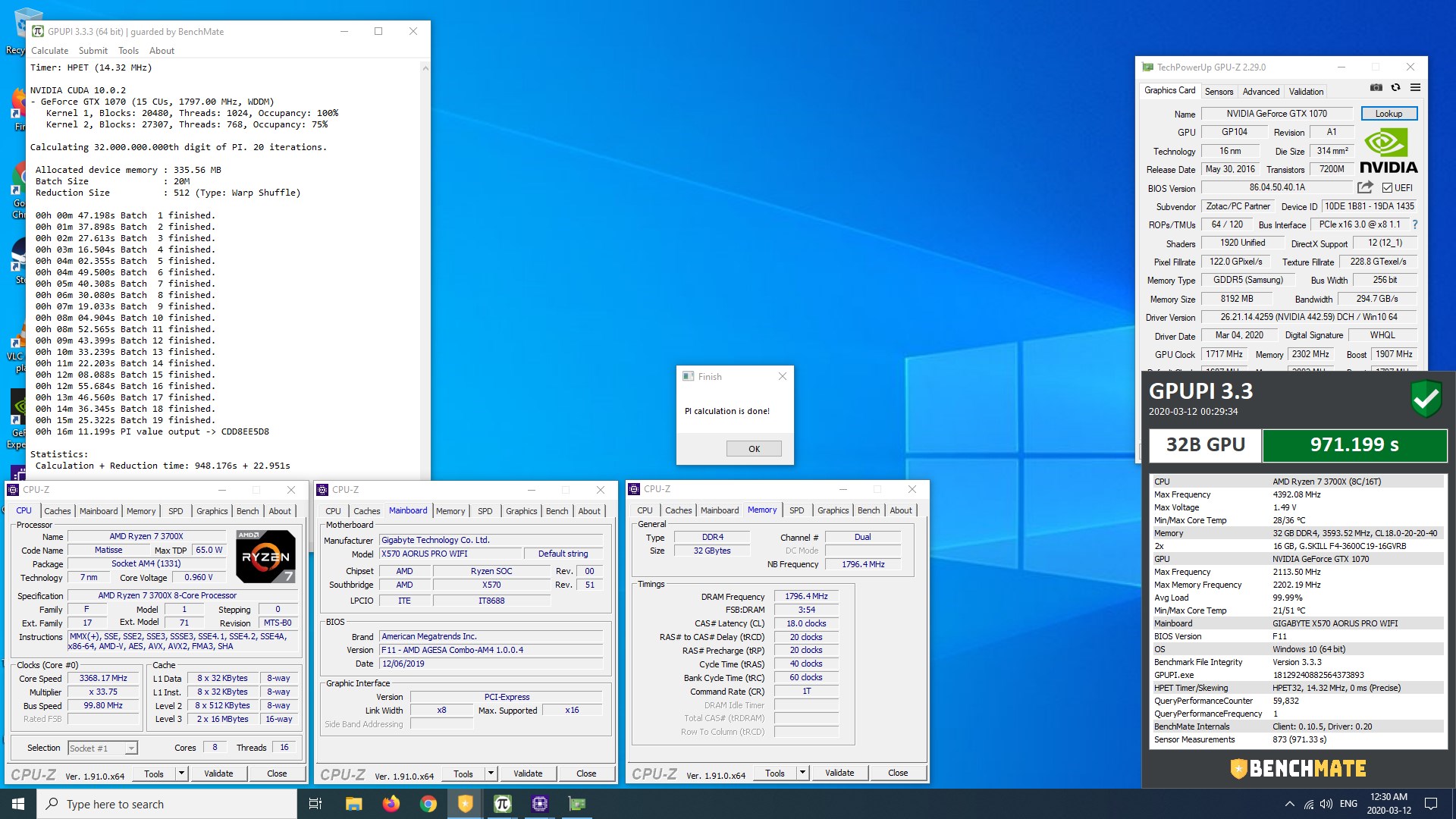Viewport: 1456px width, 819px height.
Task: Switch to Validation tab in GPU-Z
Action: (1306, 91)
